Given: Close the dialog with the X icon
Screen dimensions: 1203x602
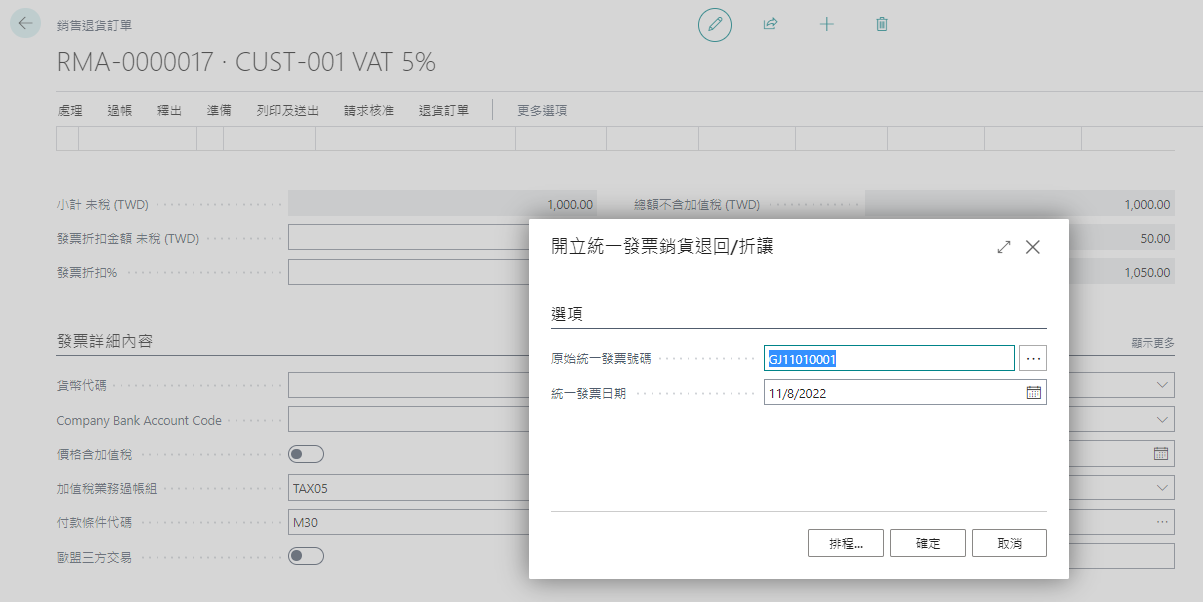Looking at the screenshot, I should click(x=1033, y=247).
